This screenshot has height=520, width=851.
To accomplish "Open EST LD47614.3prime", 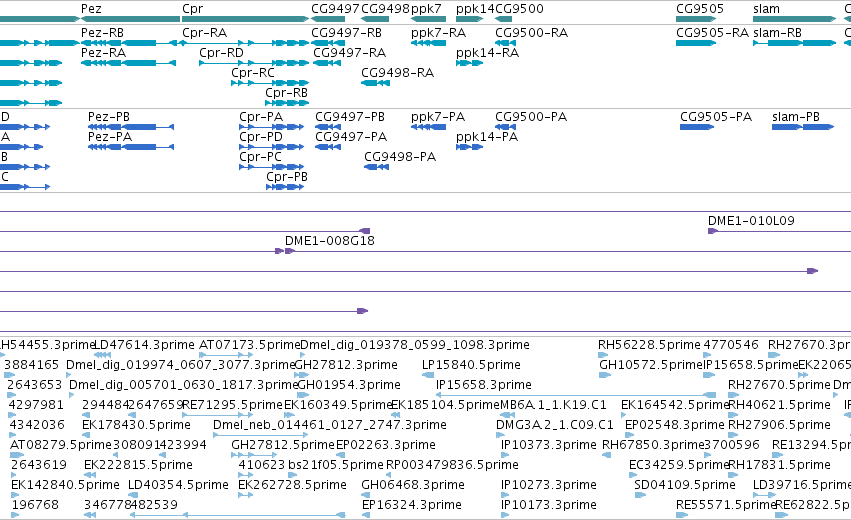I will pos(144,345).
